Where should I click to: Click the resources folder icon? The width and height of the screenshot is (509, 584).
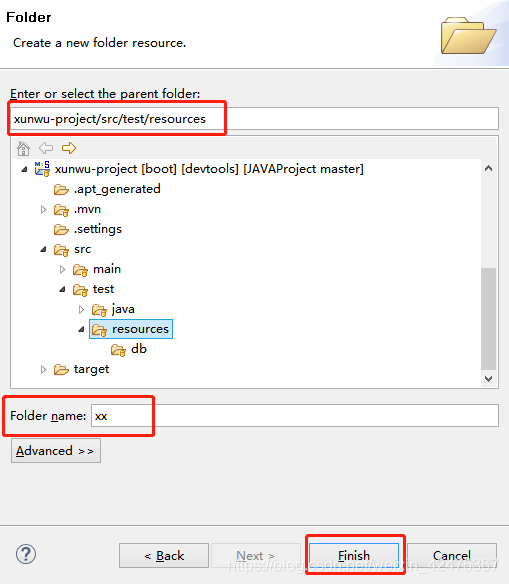click(x=99, y=330)
